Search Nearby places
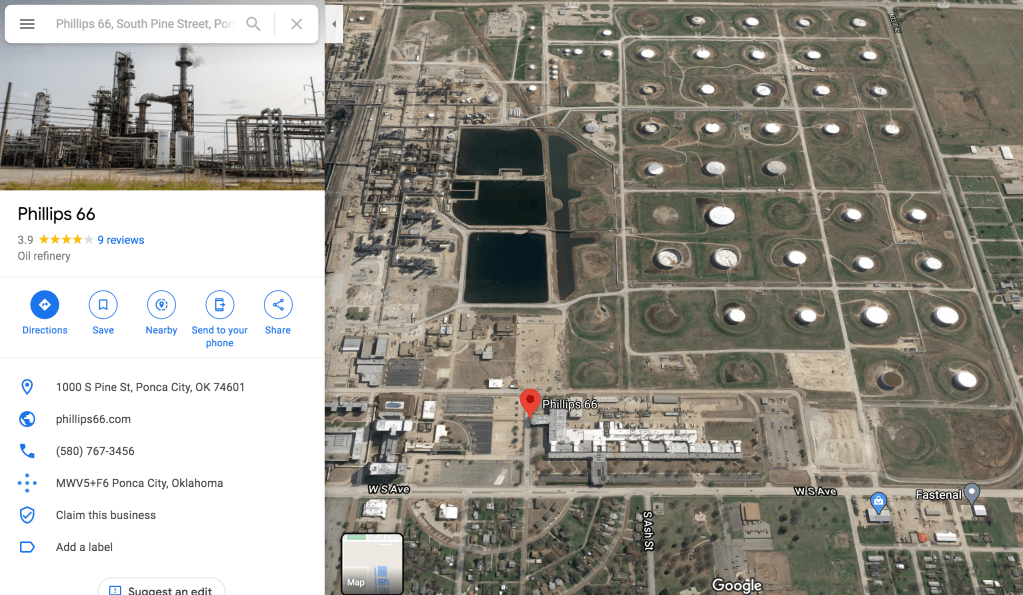 [161, 305]
